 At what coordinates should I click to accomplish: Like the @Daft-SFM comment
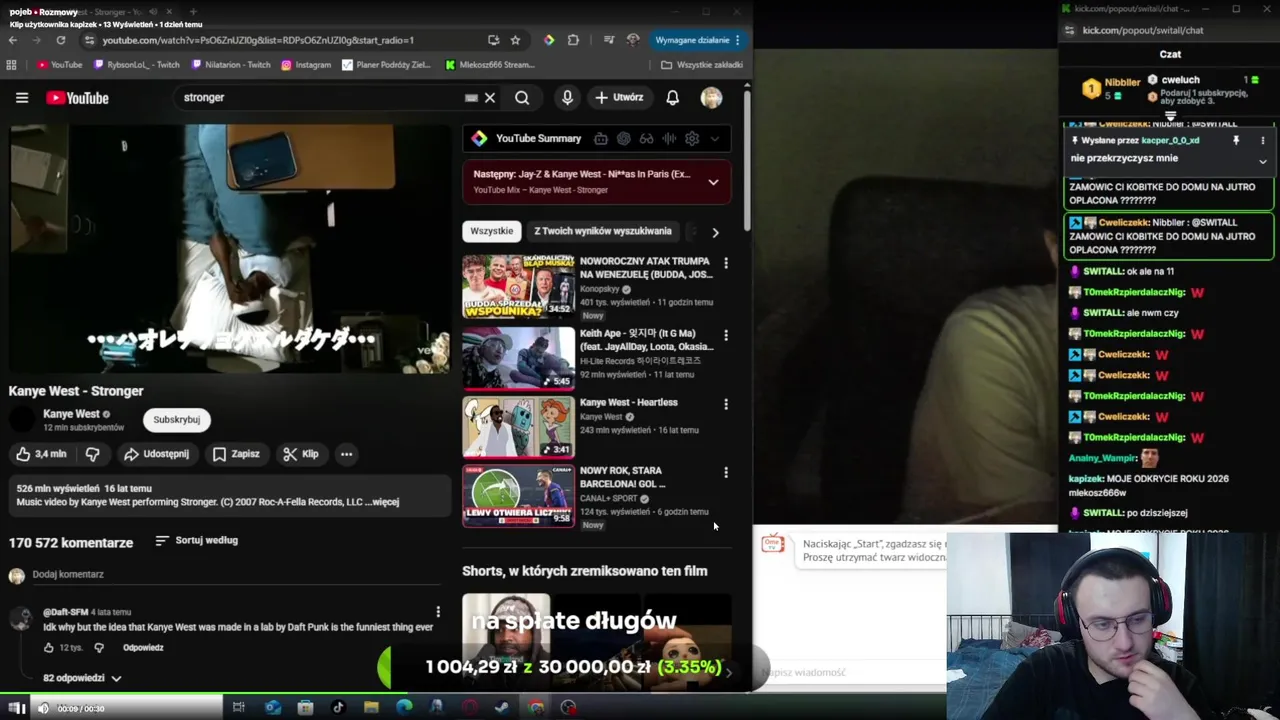click(48, 648)
